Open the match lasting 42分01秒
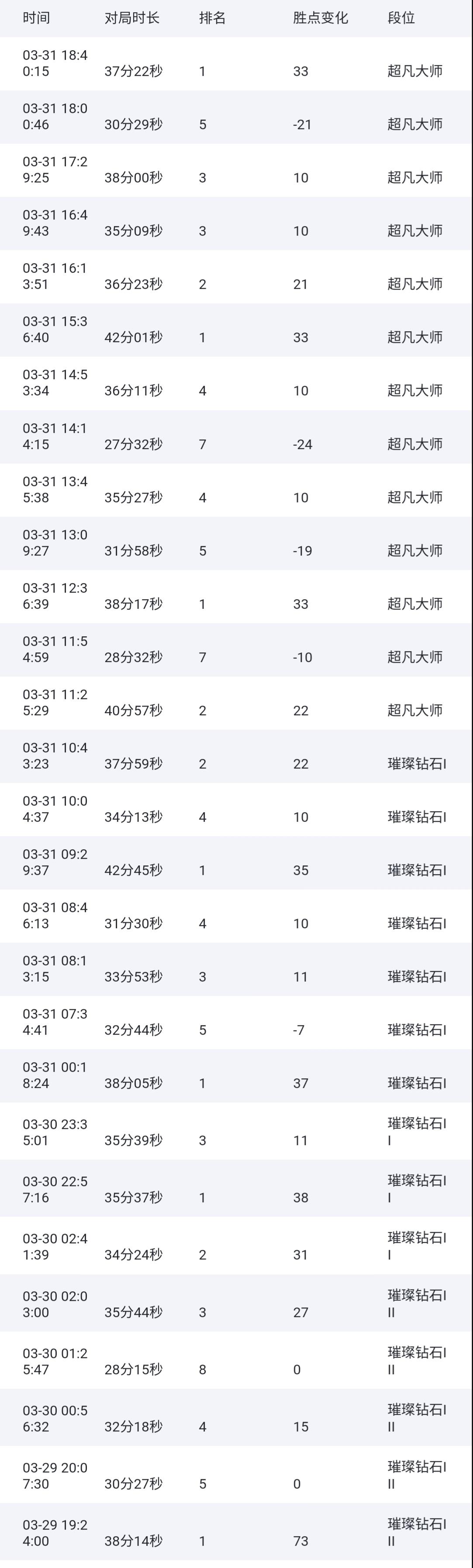This screenshot has height=1568, width=473. 237,330
